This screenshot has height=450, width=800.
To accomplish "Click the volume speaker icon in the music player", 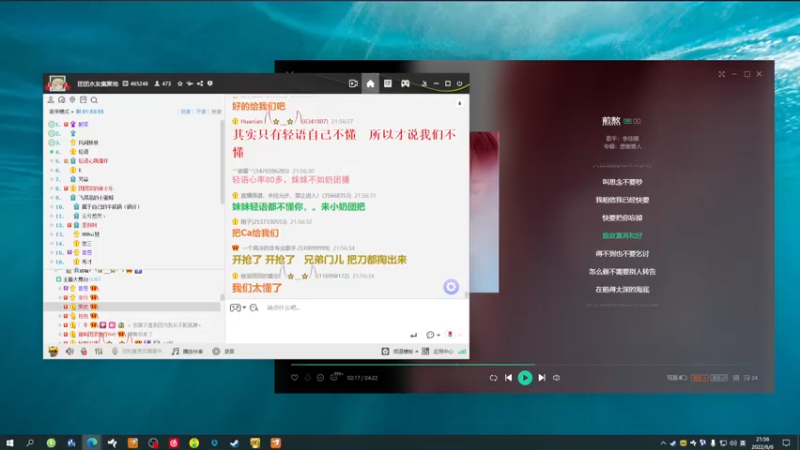I will (x=557, y=378).
